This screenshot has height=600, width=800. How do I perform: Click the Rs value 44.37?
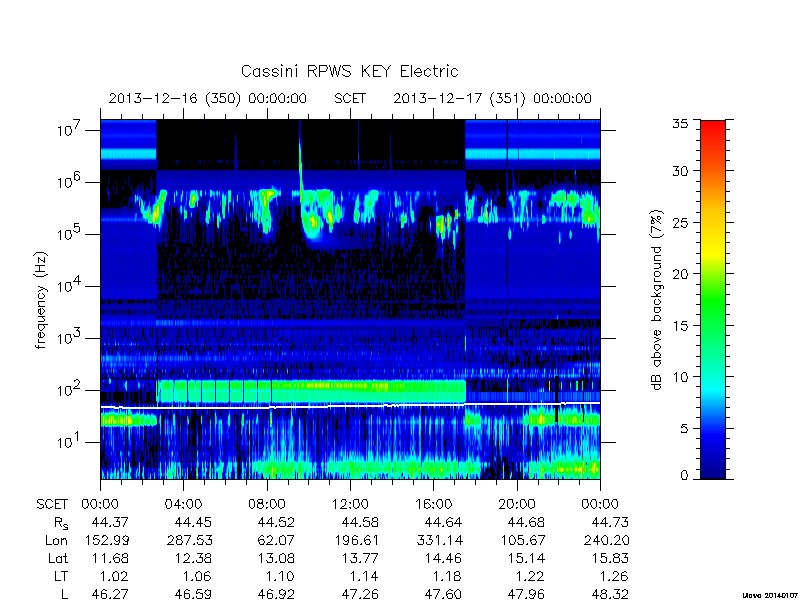point(110,522)
